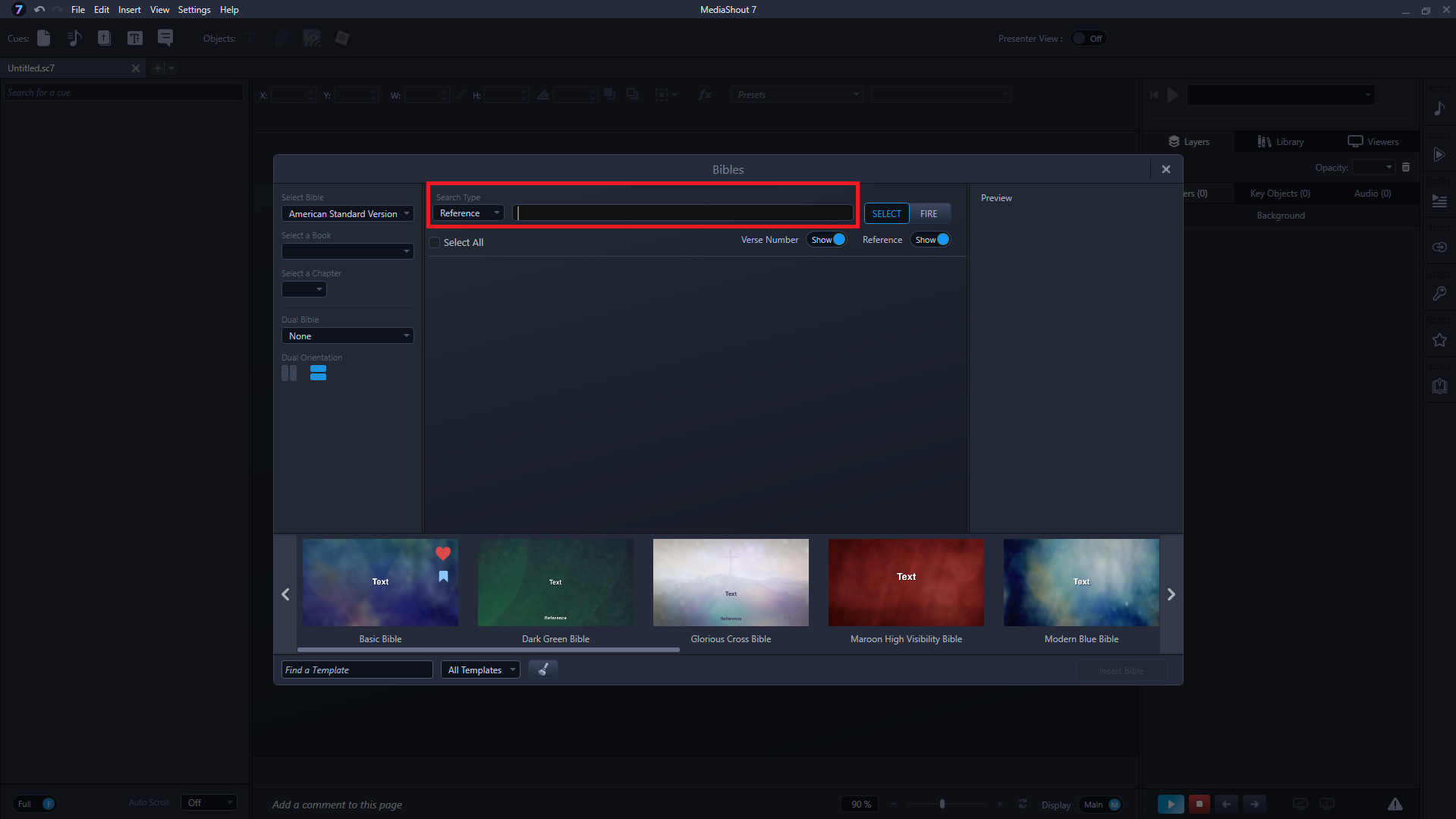Screen dimensions: 1456x819
Task: Select the side-by-side dual orientation icon
Action: pos(289,373)
